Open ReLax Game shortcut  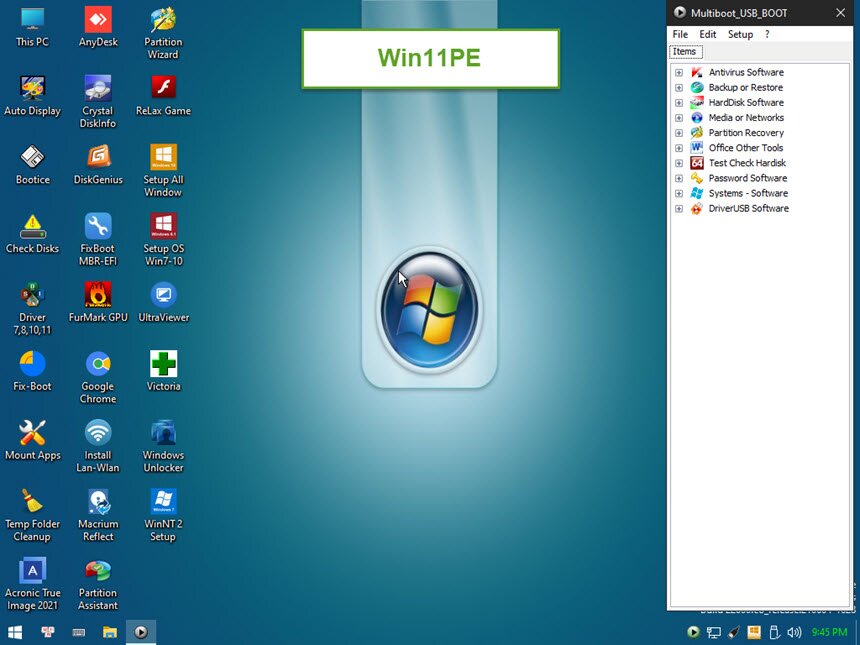pos(163,96)
